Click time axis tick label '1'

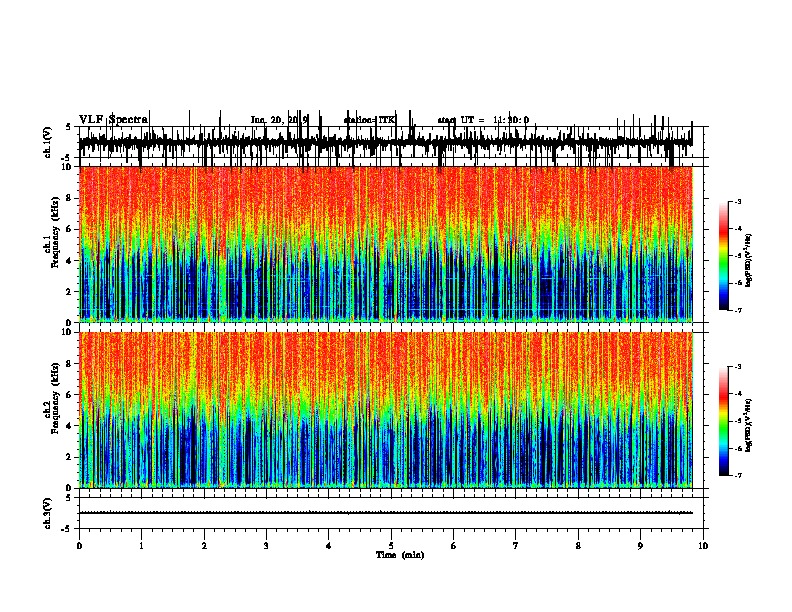(141, 546)
